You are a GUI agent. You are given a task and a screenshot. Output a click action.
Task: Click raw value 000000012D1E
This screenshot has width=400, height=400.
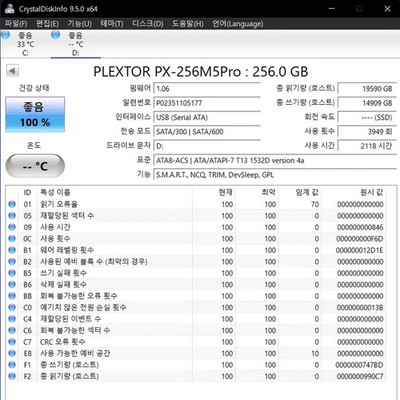[359, 250]
